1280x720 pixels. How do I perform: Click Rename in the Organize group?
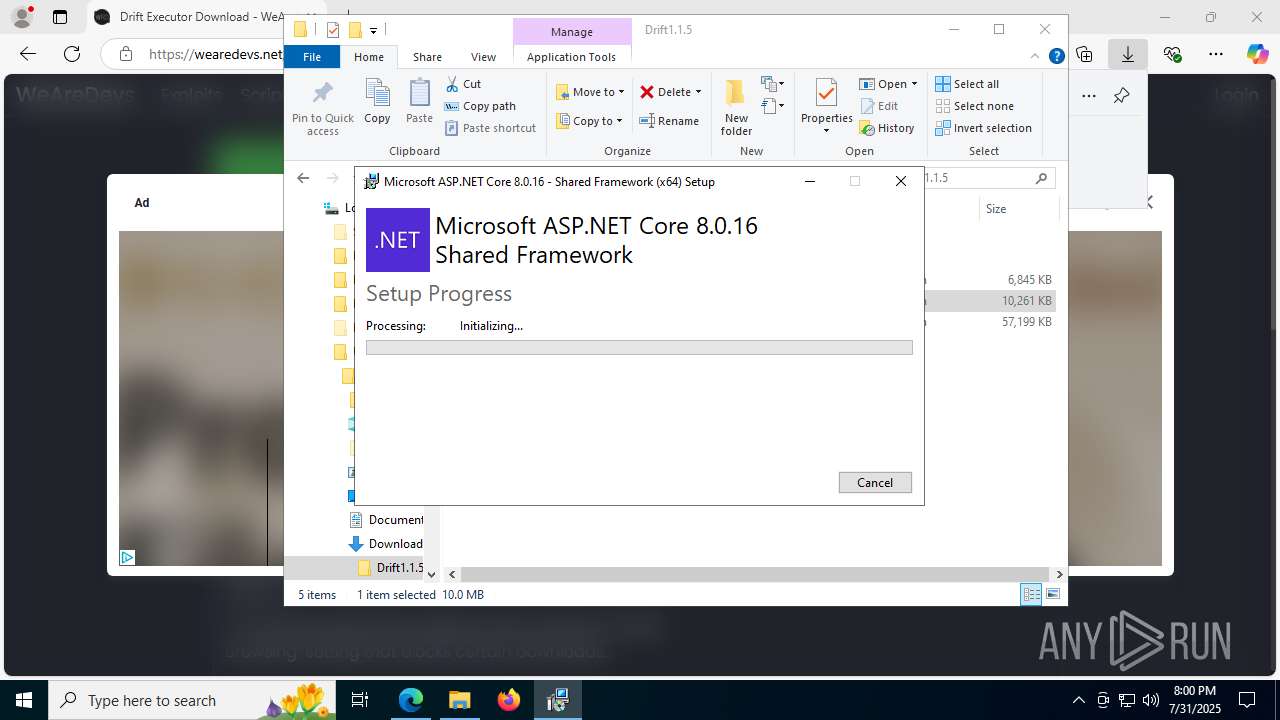[x=669, y=121]
